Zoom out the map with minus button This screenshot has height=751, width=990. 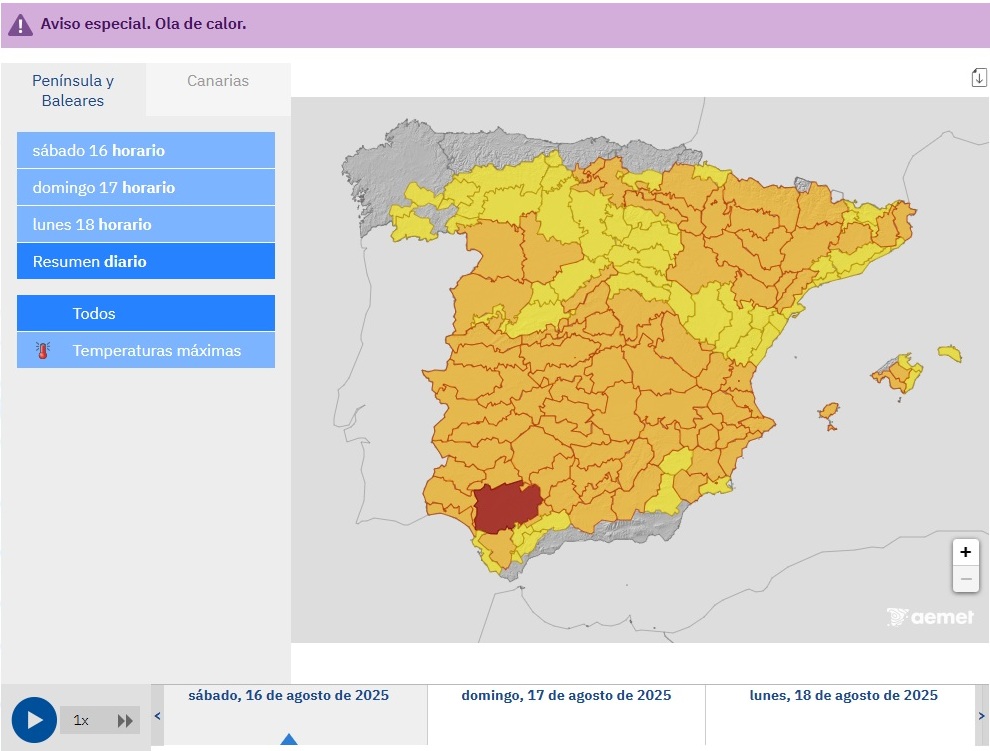click(965, 579)
